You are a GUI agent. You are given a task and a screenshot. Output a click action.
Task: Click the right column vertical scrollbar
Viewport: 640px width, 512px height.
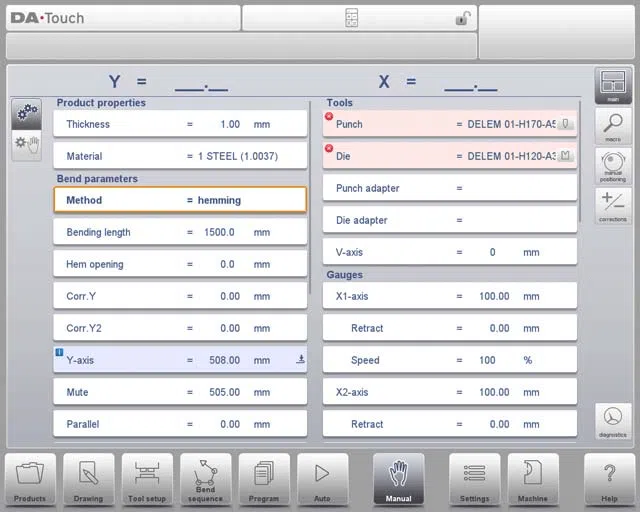point(580,161)
